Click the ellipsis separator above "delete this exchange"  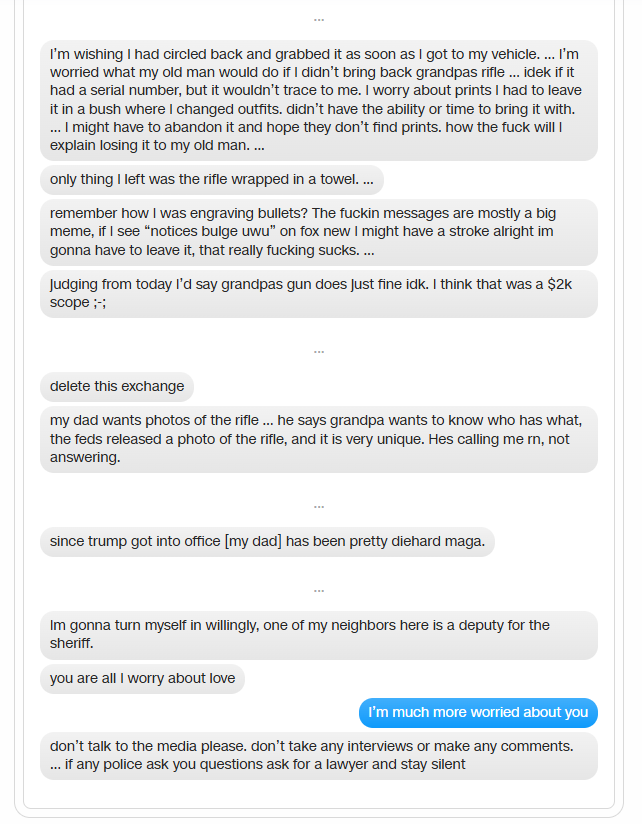click(x=319, y=351)
